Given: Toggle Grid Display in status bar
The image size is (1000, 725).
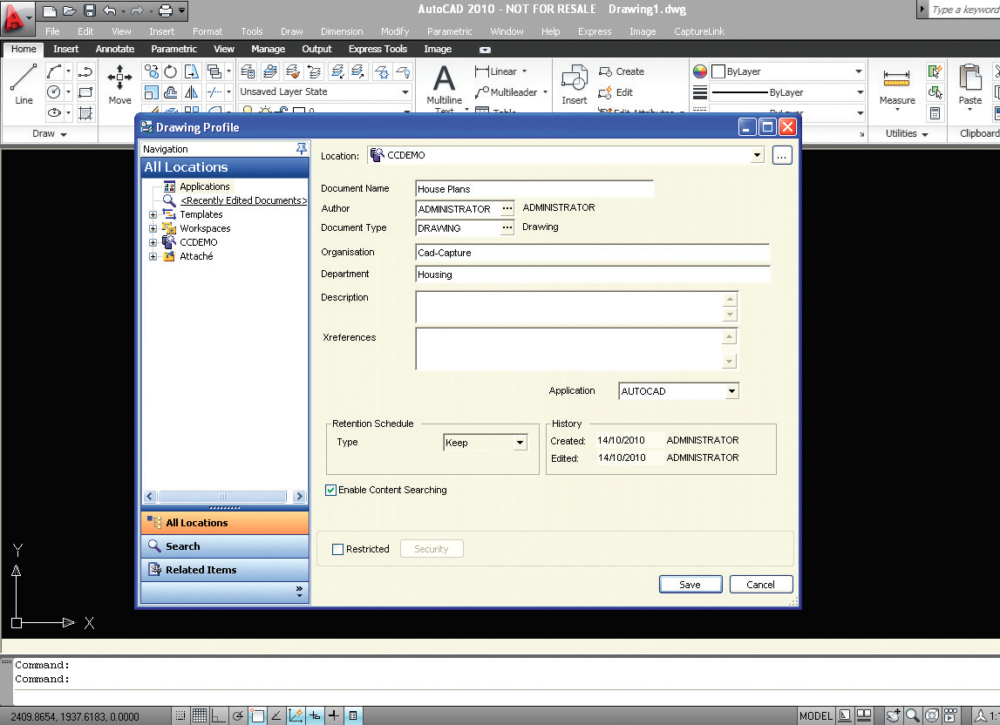Looking at the screenshot, I should [x=200, y=715].
